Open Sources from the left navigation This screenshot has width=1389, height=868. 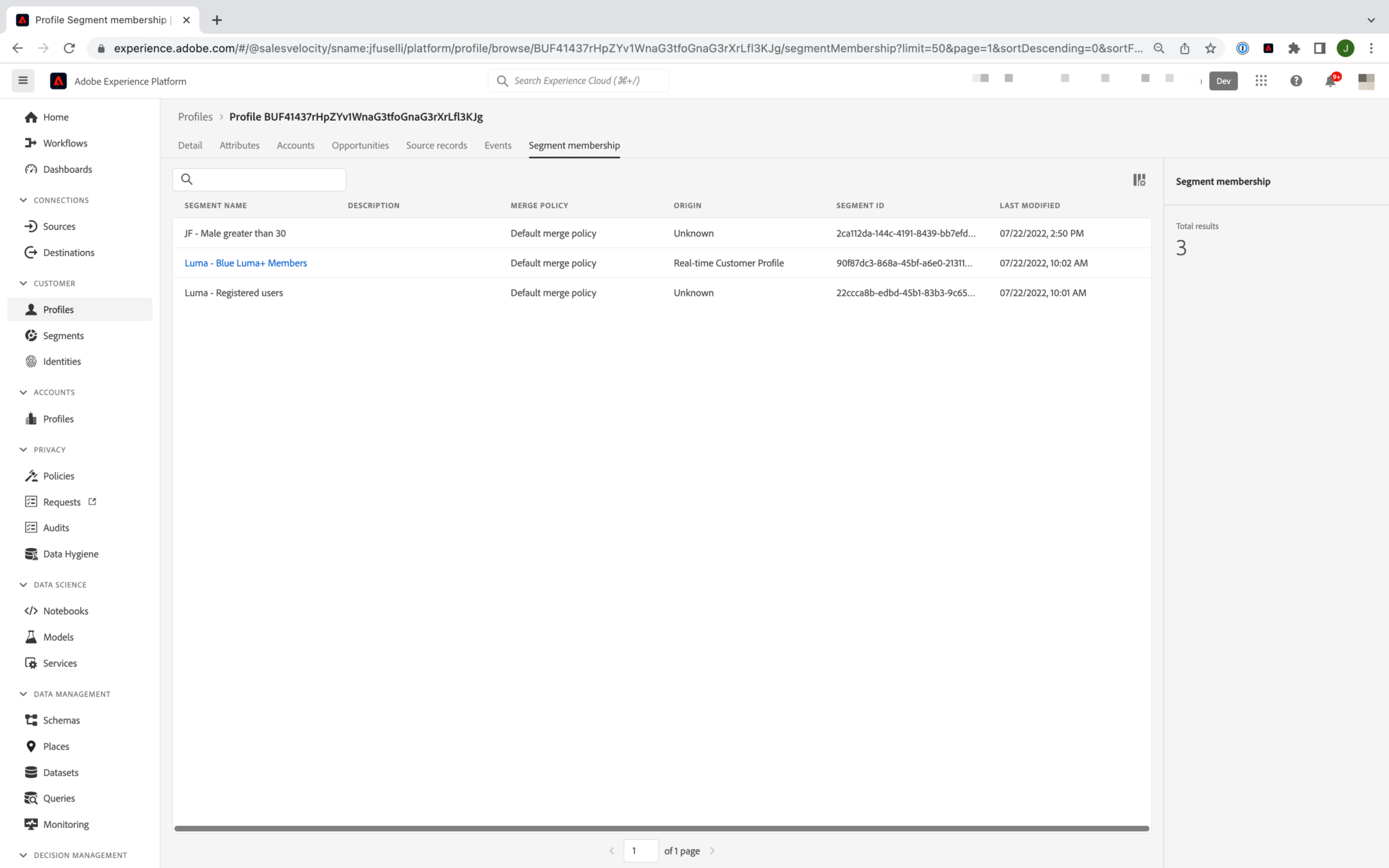click(58, 226)
